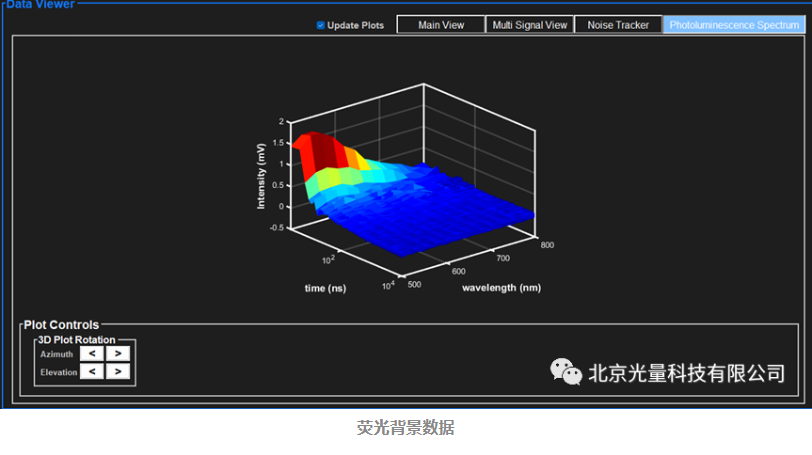Click the '800' wavelength tick label

pos(547,245)
